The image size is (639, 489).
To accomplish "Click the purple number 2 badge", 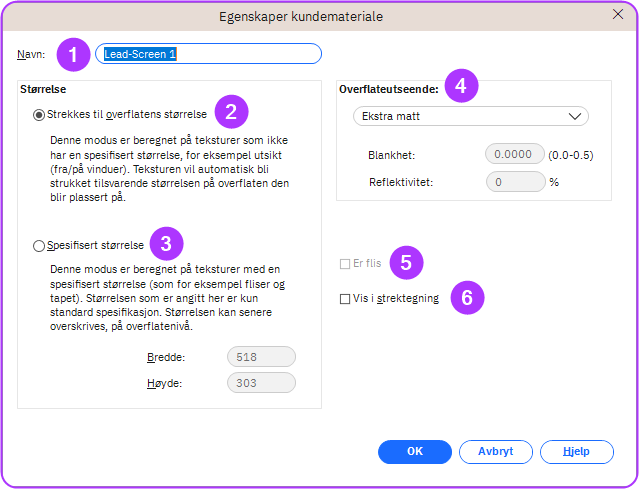I will point(231,112).
